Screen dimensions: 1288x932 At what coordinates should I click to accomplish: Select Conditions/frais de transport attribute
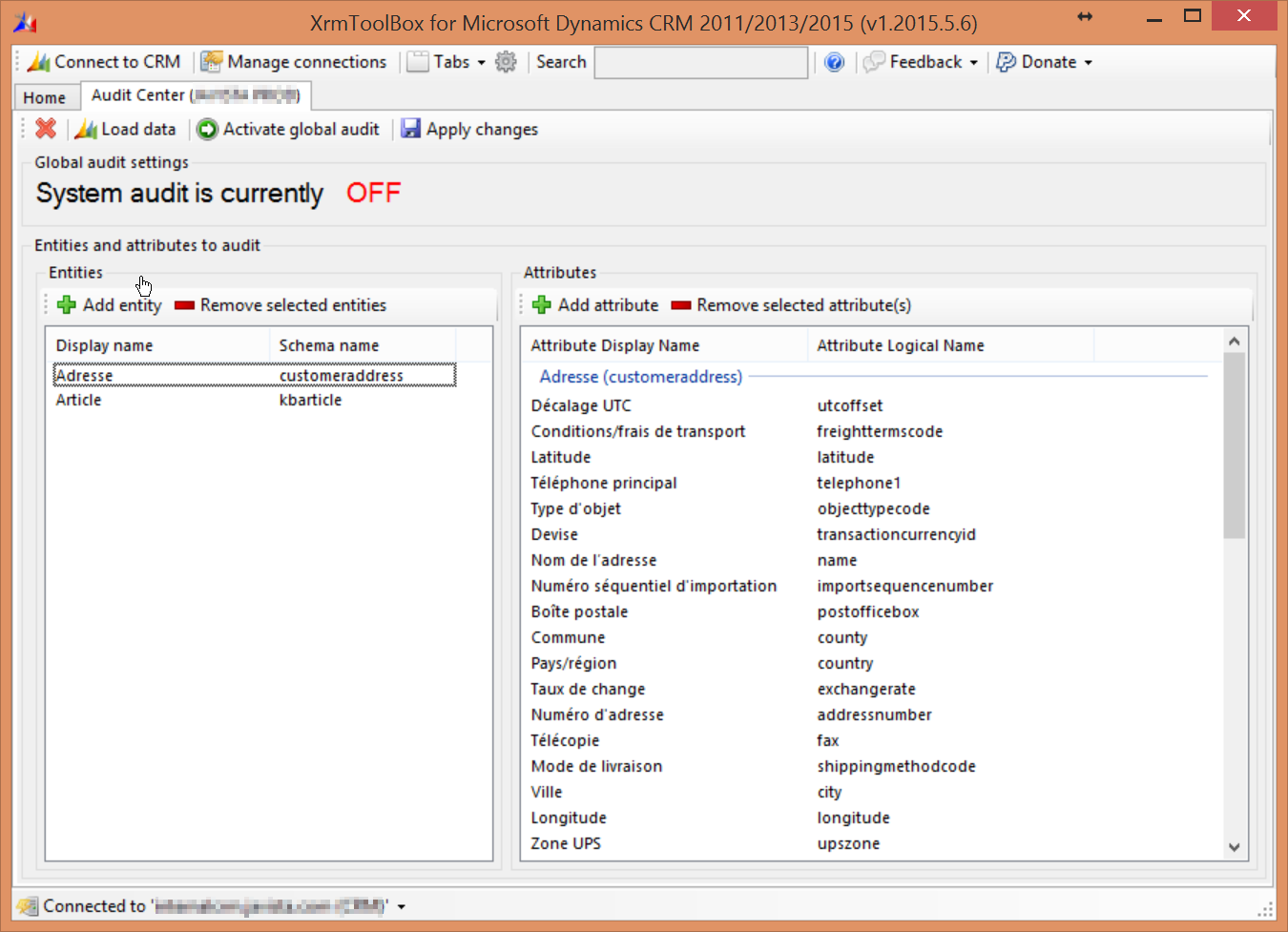click(638, 432)
